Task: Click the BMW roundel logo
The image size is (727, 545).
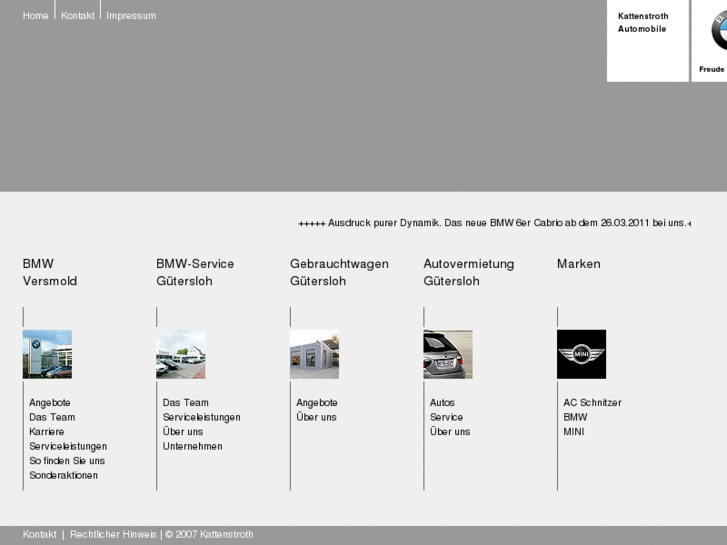Action: coord(719,31)
